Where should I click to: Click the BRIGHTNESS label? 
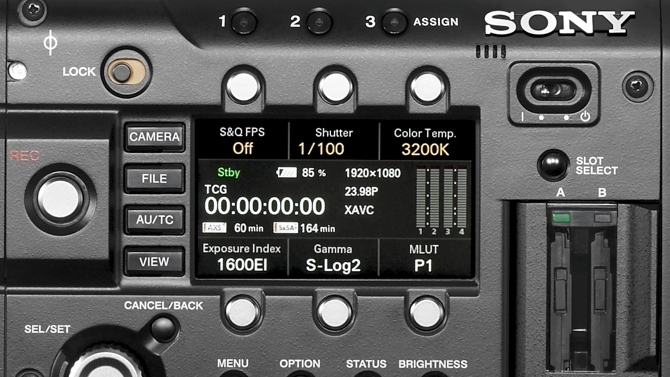[x=433, y=364]
